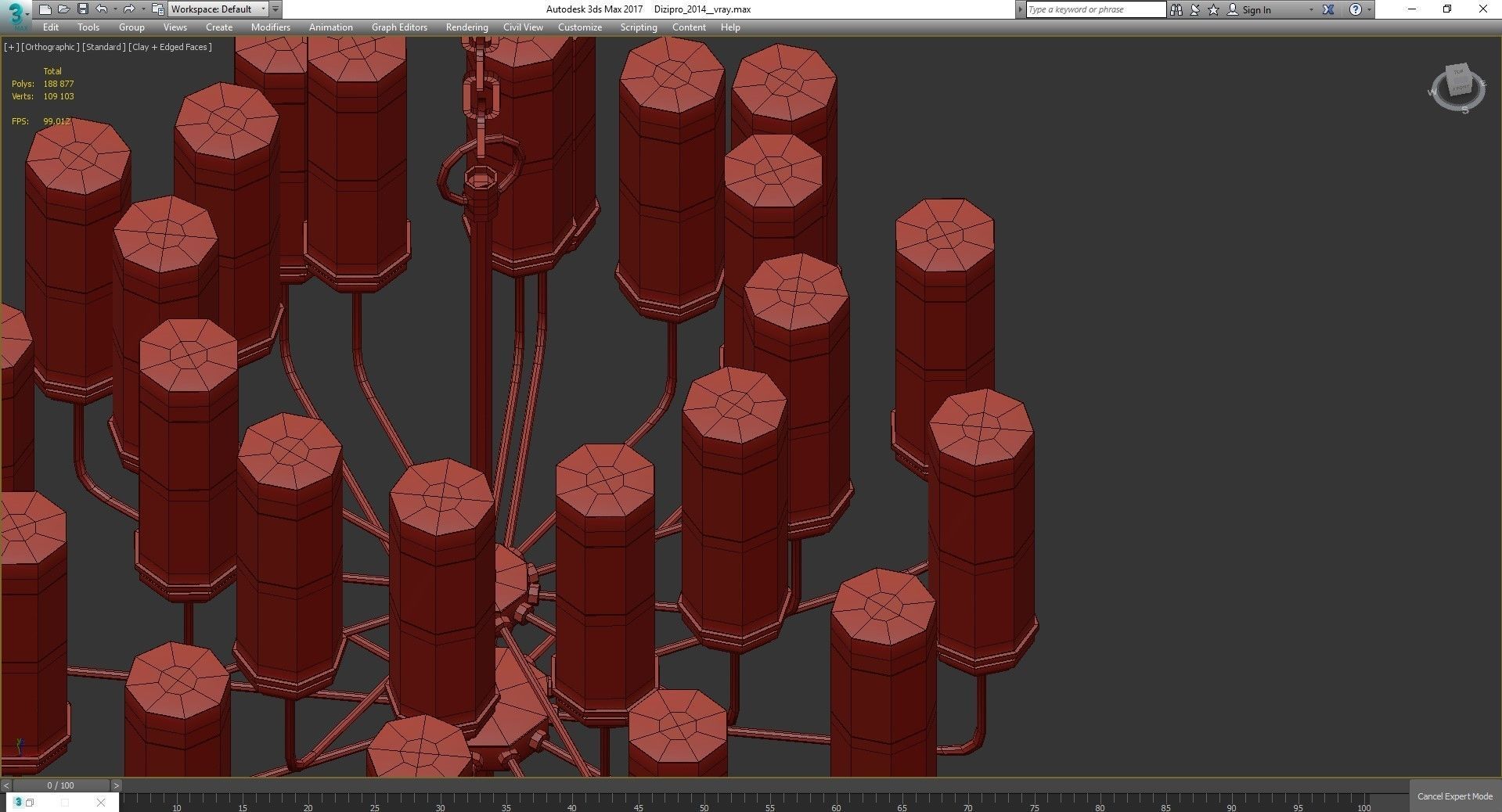This screenshot has height=812, width=1502.
Task: Click frame 25 on the timeline ruler
Action: pyautogui.click(x=374, y=807)
